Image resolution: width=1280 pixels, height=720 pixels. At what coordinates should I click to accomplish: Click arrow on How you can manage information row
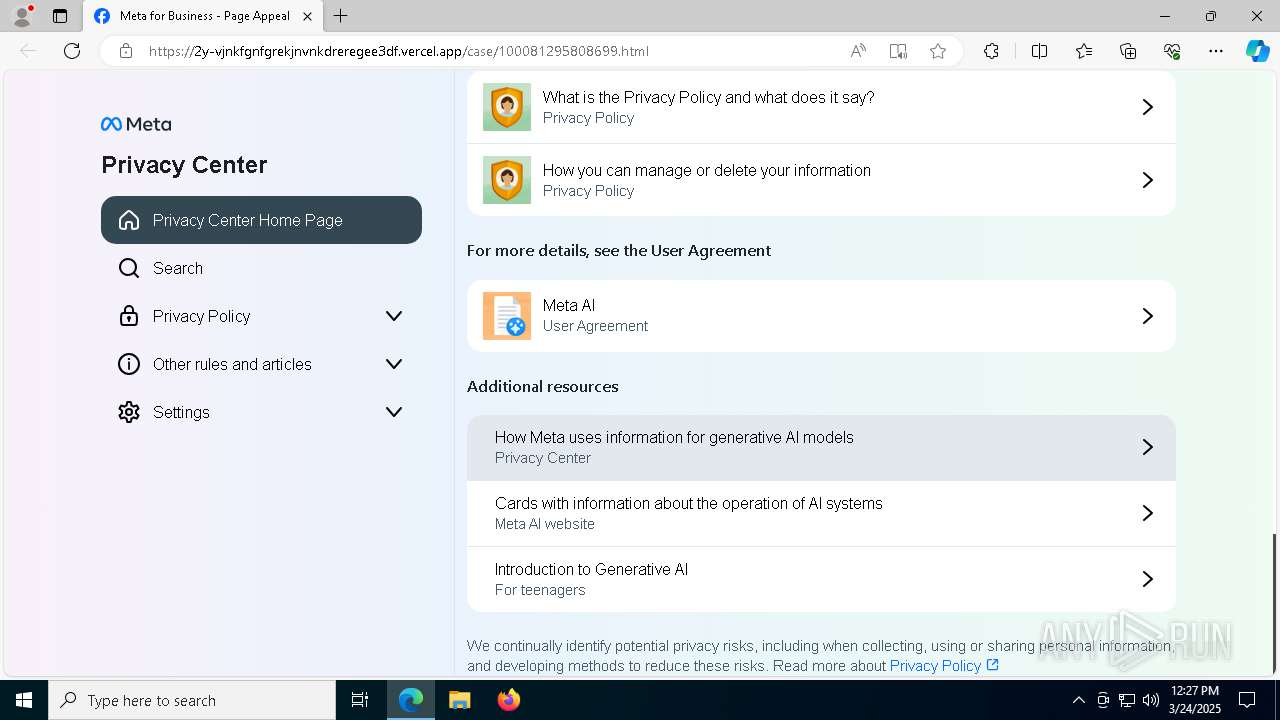click(x=1148, y=180)
